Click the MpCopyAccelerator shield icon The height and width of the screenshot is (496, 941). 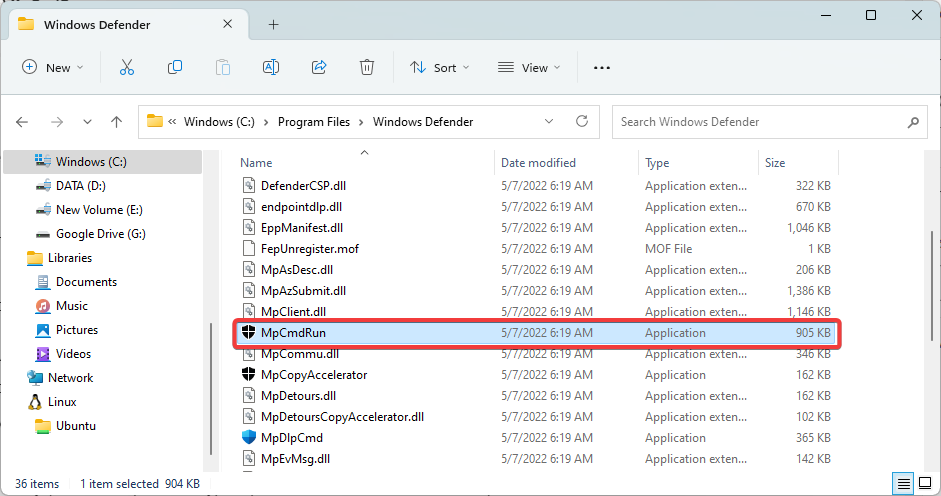[248, 374]
